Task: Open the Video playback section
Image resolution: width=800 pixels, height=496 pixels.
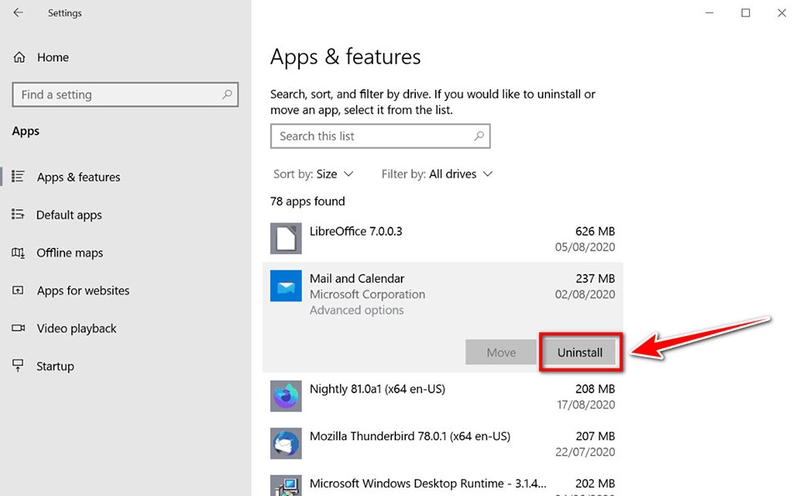Action: click(x=77, y=329)
